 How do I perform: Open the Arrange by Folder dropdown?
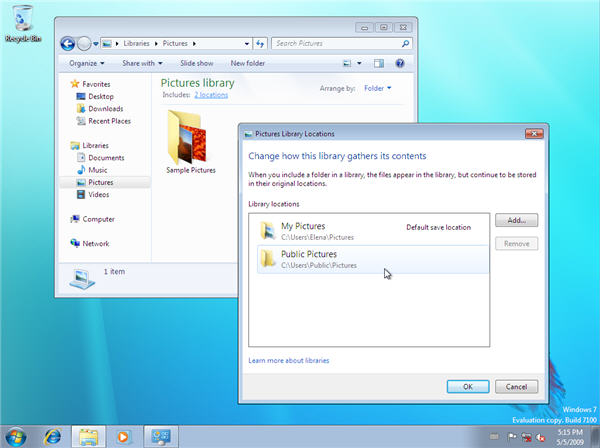click(378, 88)
